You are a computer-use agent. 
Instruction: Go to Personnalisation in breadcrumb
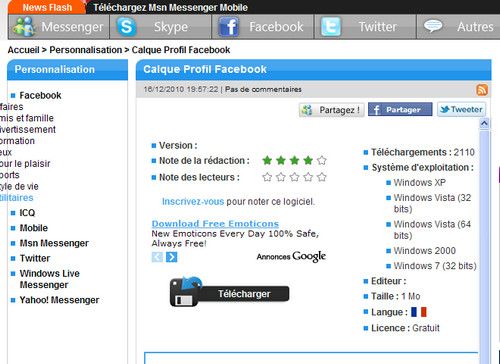86,50
